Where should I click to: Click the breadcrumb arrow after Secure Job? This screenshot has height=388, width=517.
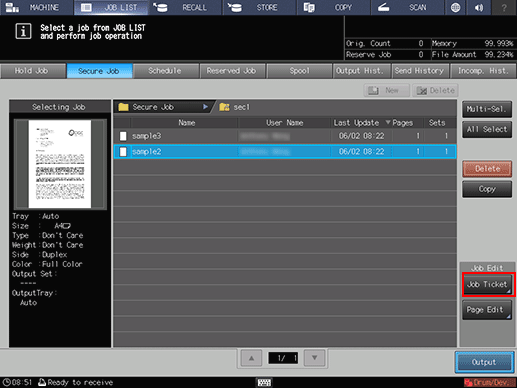pyautogui.click(x=205, y=107)
